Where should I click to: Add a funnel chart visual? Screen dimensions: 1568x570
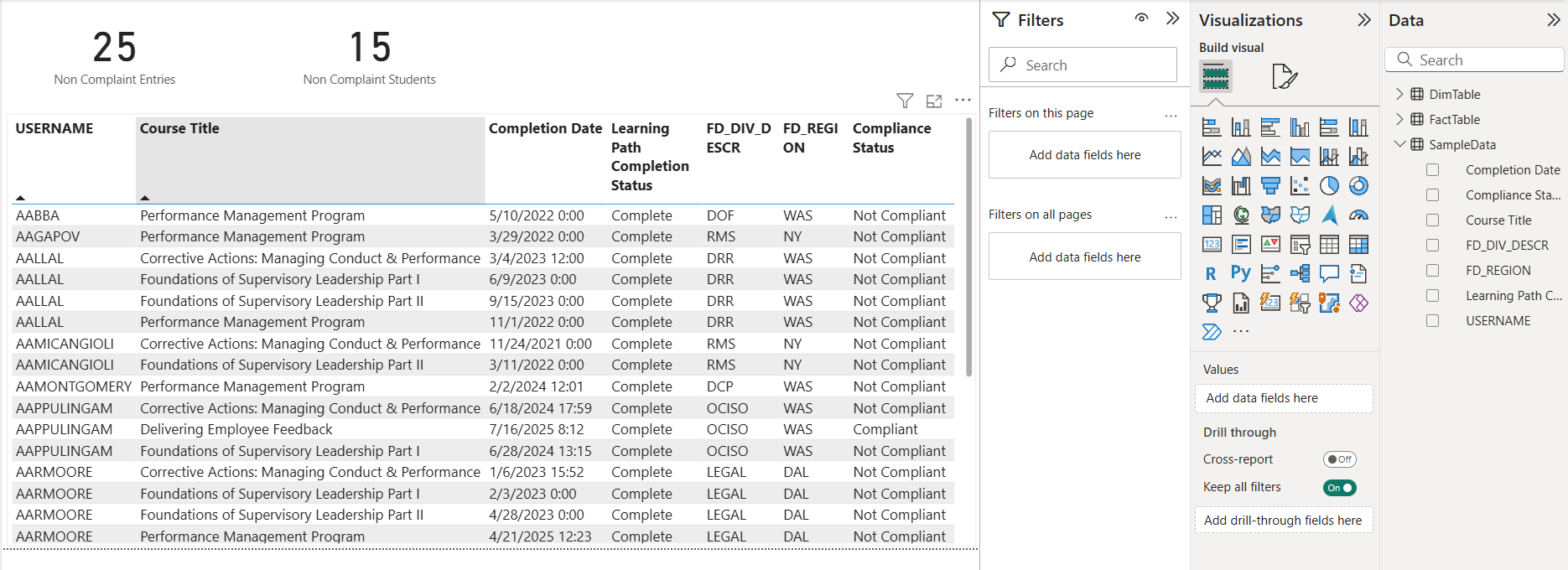[1270, 186]
